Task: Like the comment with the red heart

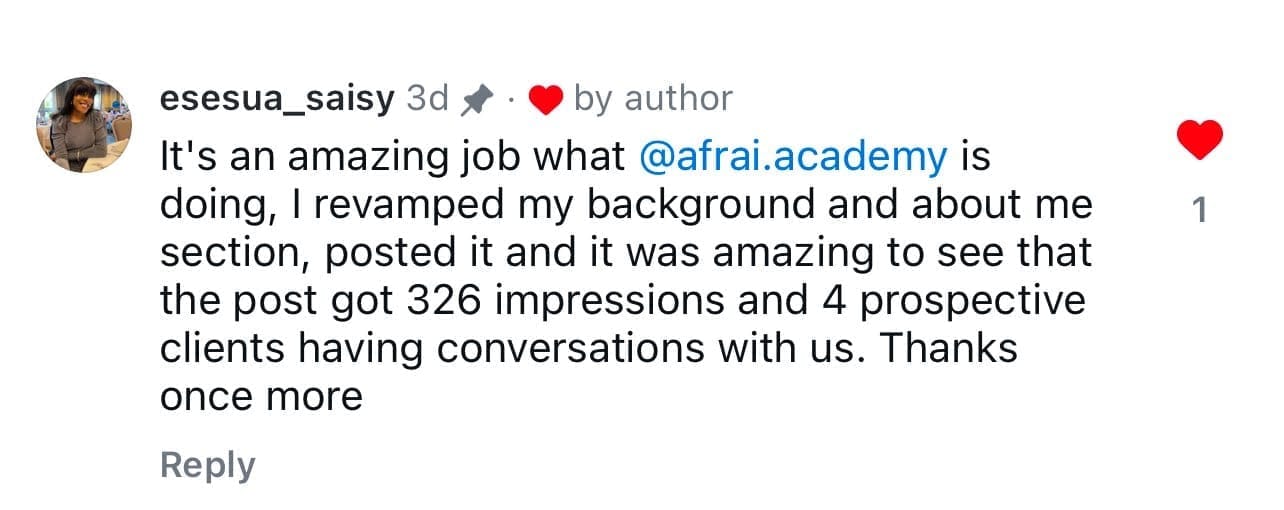Action: click(x=1200, y=139)
